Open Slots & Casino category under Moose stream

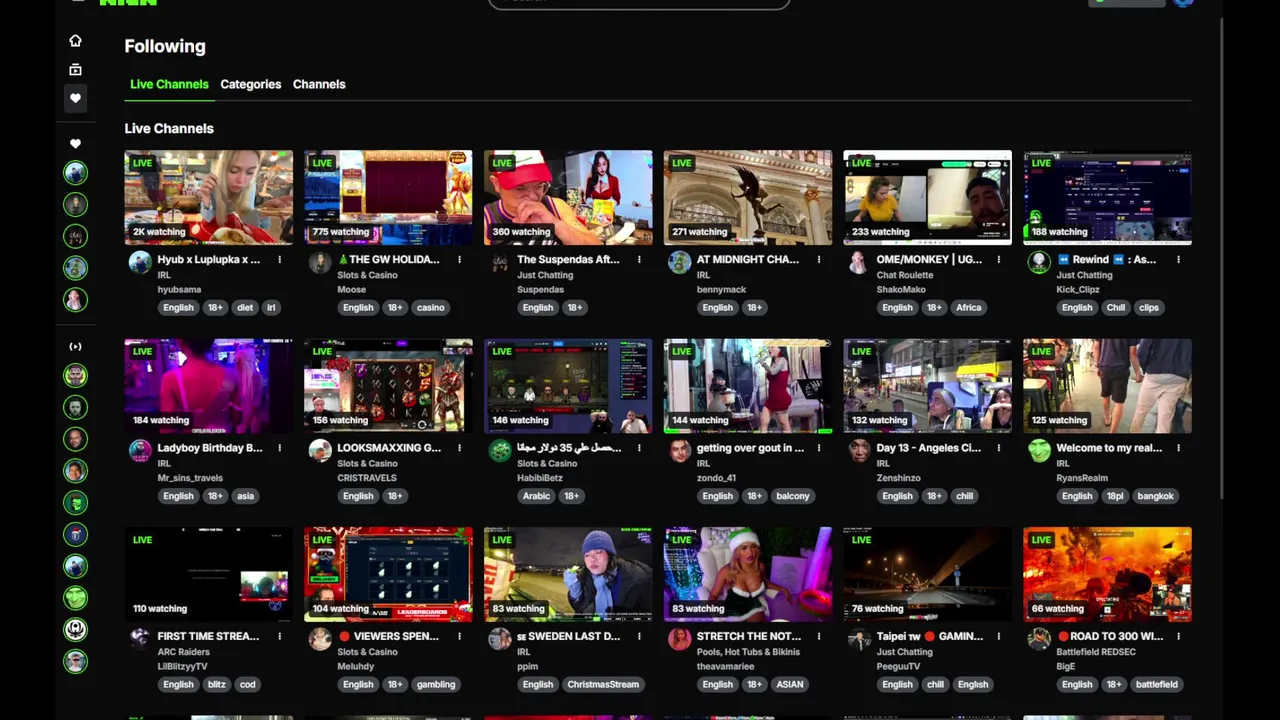coord(367,275)
